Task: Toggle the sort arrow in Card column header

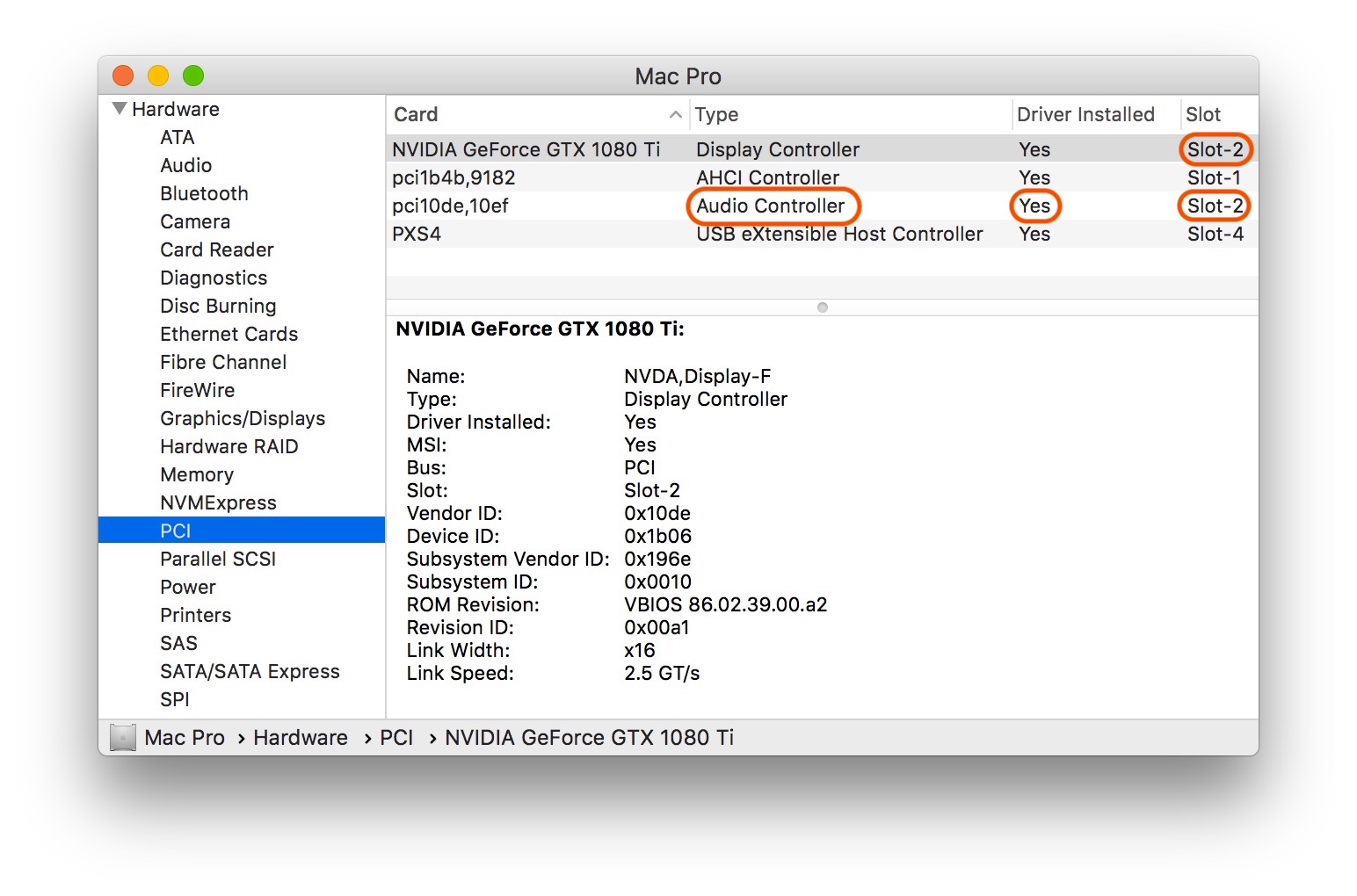Action: [x=675, y=114]
